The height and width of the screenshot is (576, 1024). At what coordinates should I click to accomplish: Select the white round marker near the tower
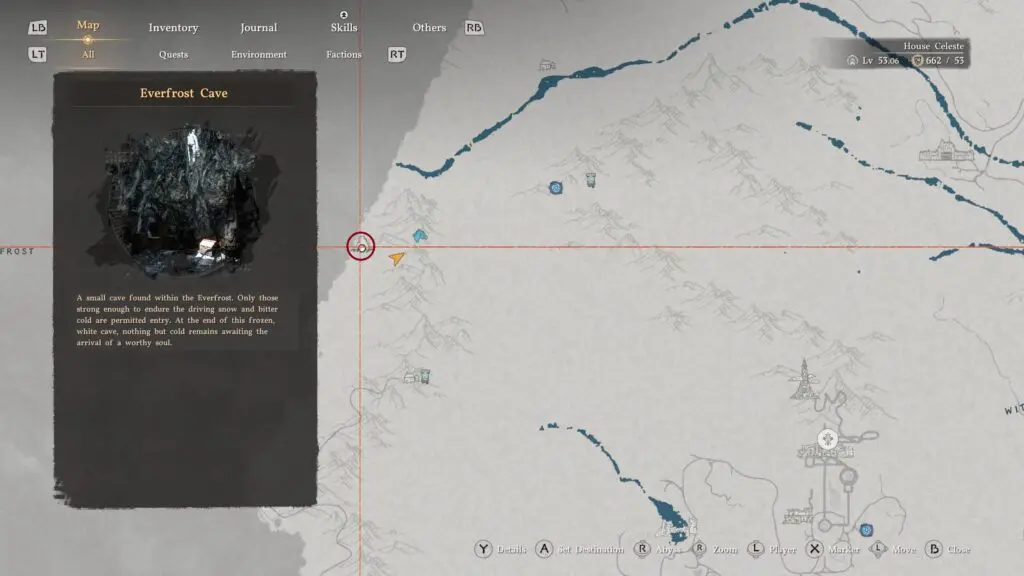[x=828, y=439]
